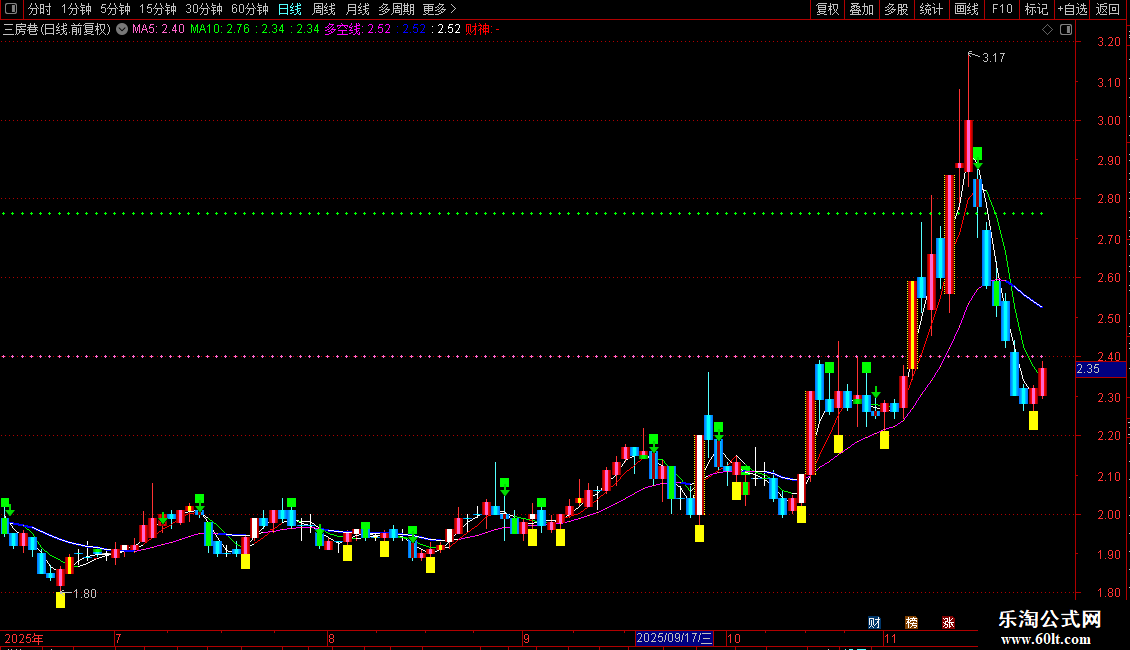Screen dimensions: 1130x650
Task: Click the 3.20 price axis label
Action: coord(1109,43)
